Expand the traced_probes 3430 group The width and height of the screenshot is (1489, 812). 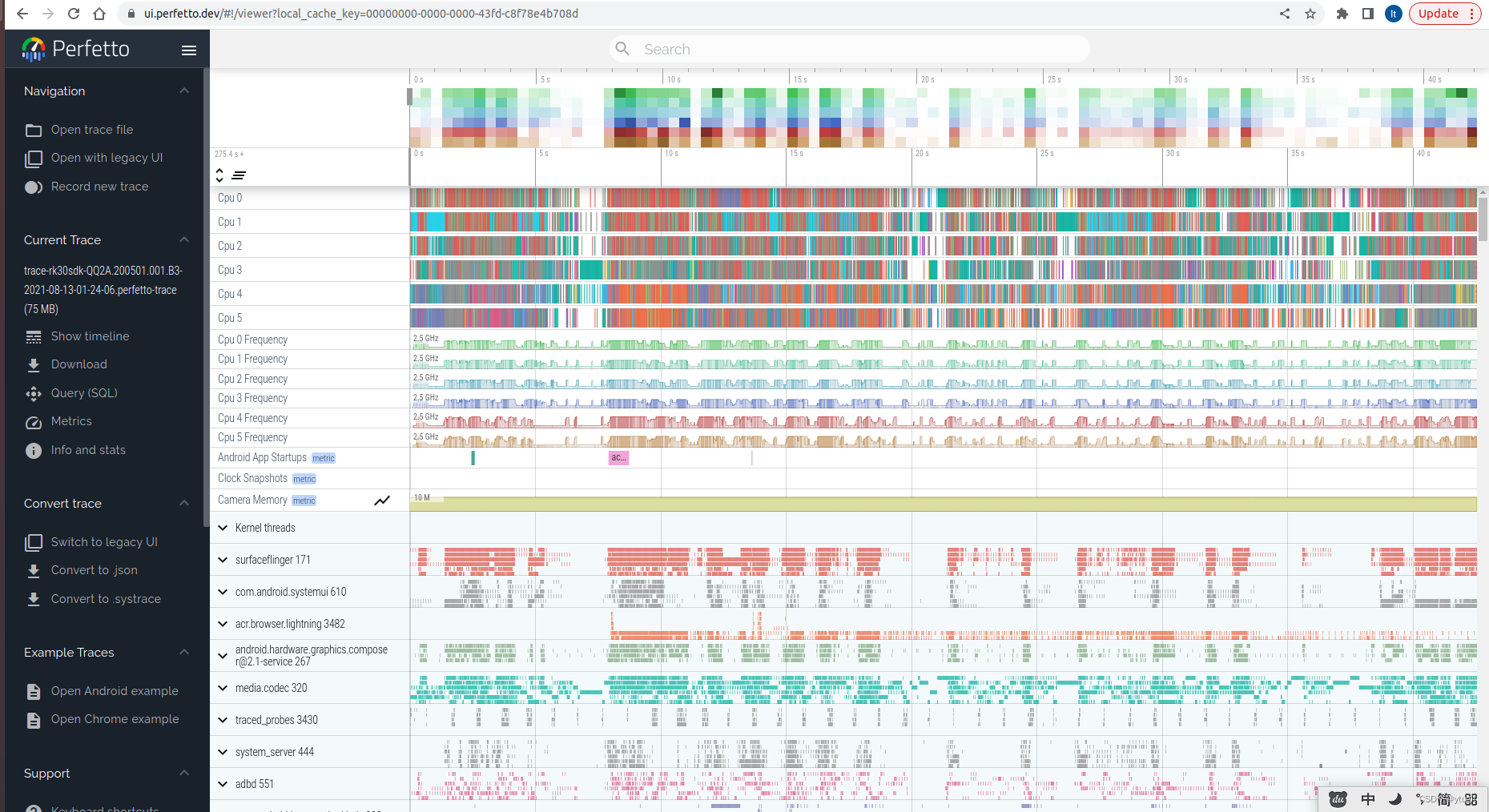pyautogui.click(x=223, y=720)
